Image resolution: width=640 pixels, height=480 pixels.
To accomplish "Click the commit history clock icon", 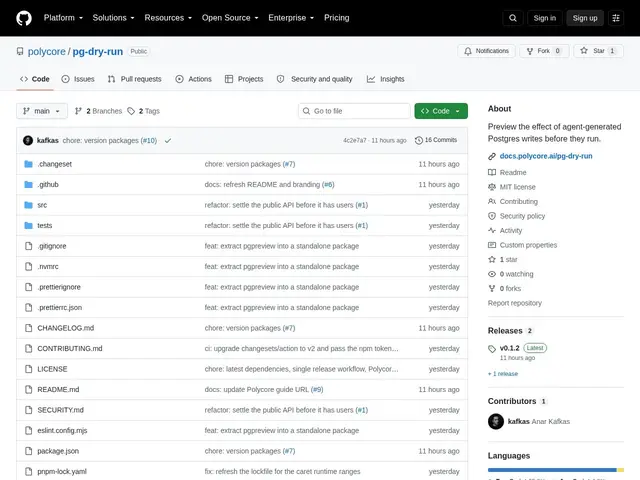I will tap(419, 140).
